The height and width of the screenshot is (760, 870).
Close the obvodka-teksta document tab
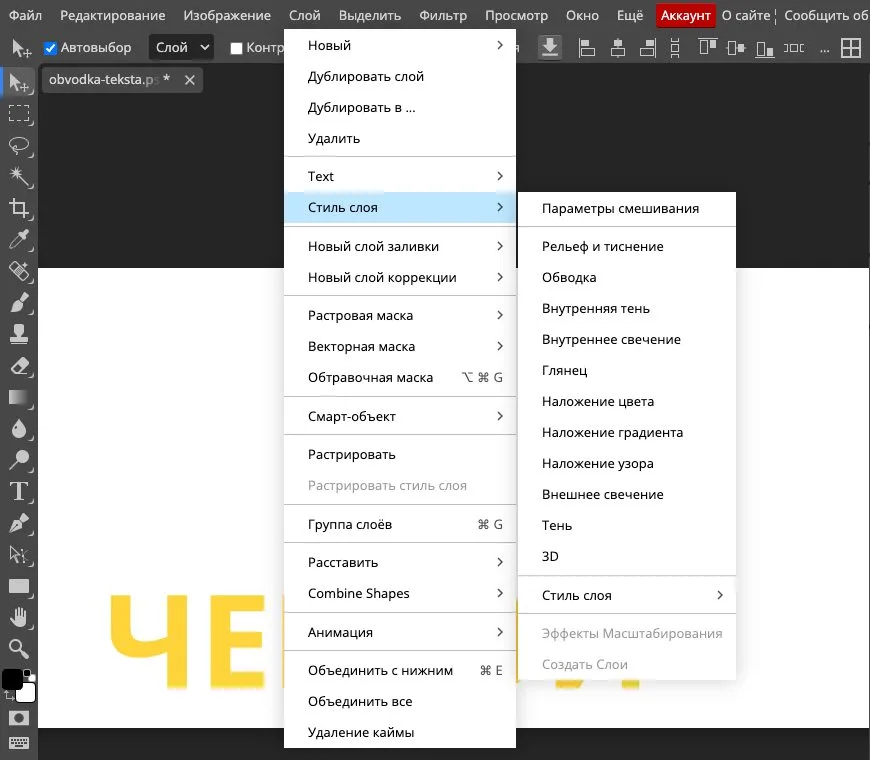[190, 80]
